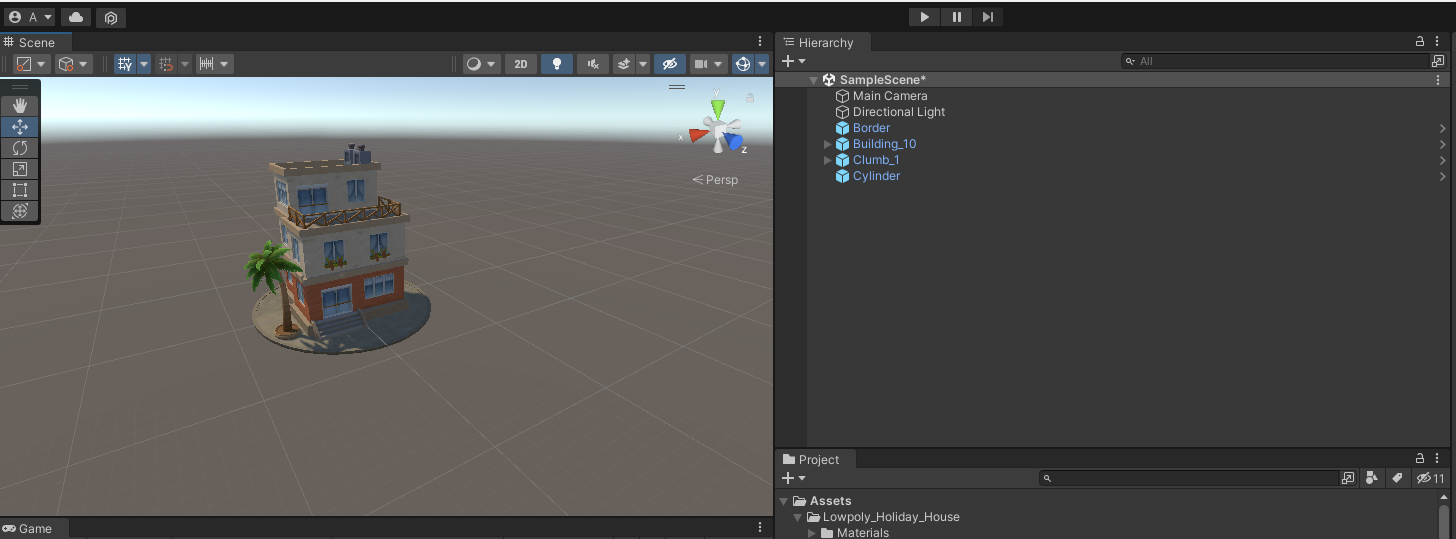Select the Hand (view) tool
The width and height of the screenshot is (1456, 539).
[20, 106]
